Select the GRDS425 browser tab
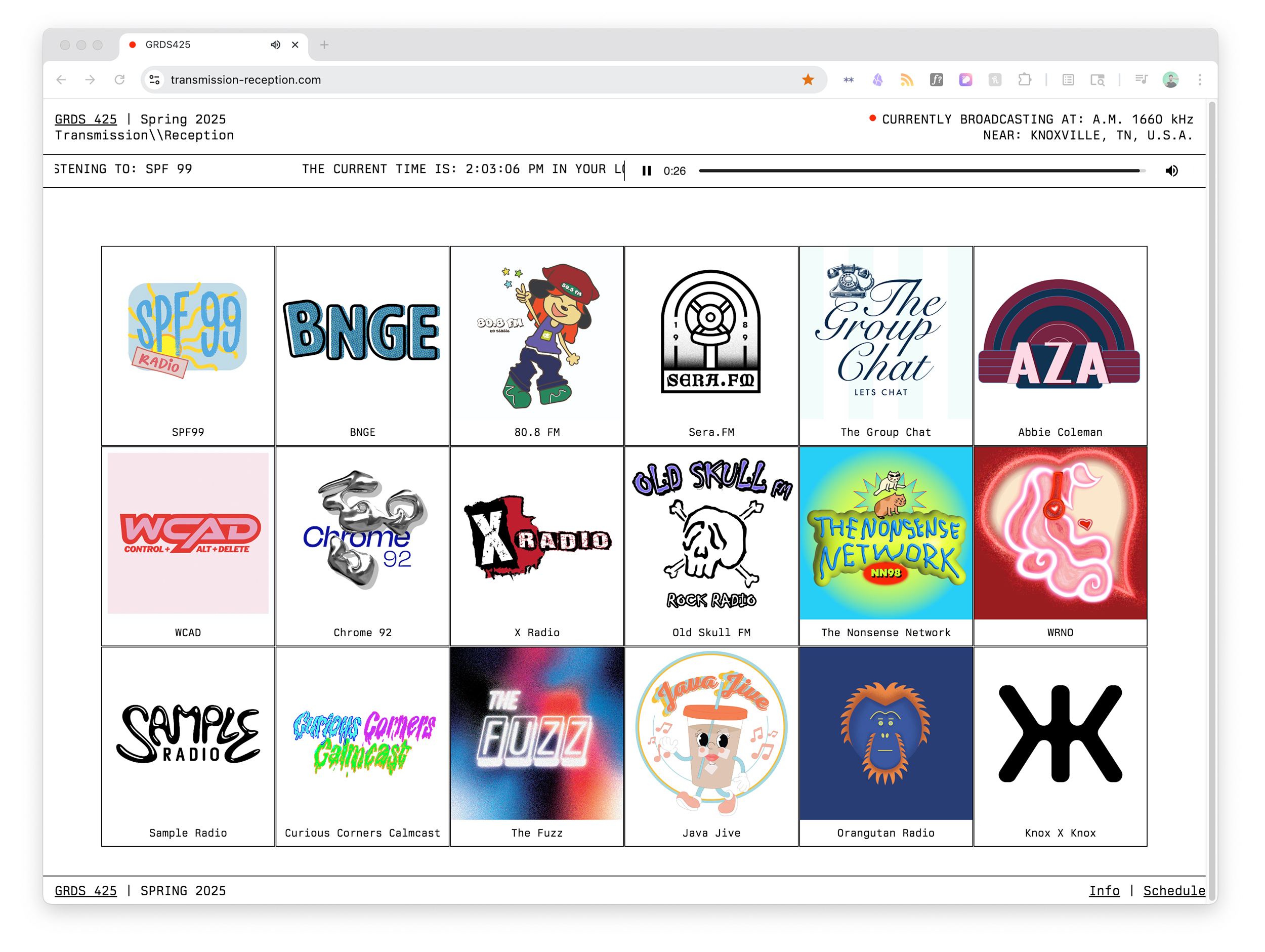This screenshot has height=952, width=1265. [194, 45]
